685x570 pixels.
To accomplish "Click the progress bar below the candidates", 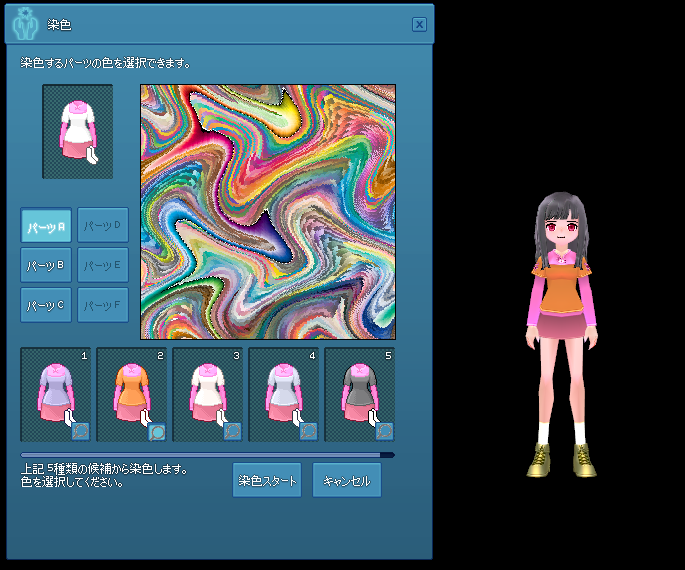I will [208, 455].
